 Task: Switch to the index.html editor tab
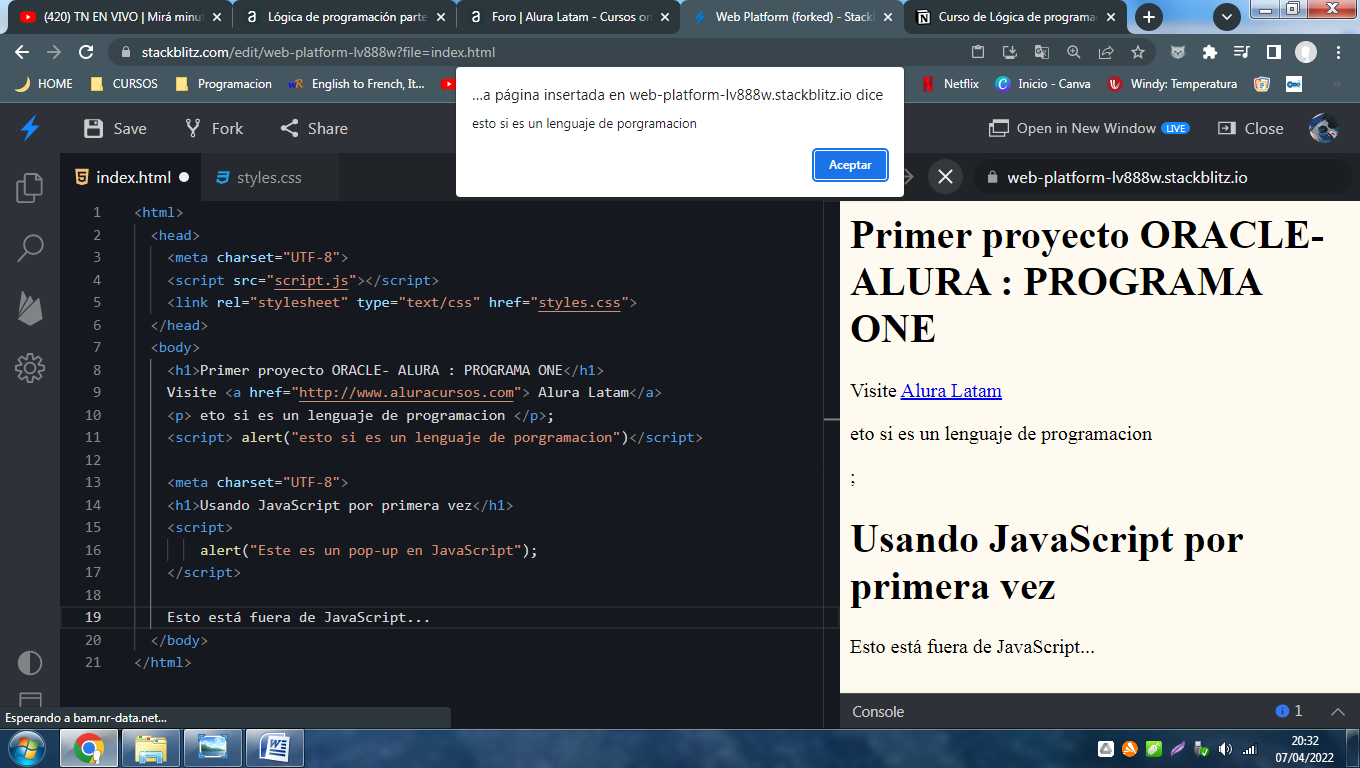click(x=133, y=177)
